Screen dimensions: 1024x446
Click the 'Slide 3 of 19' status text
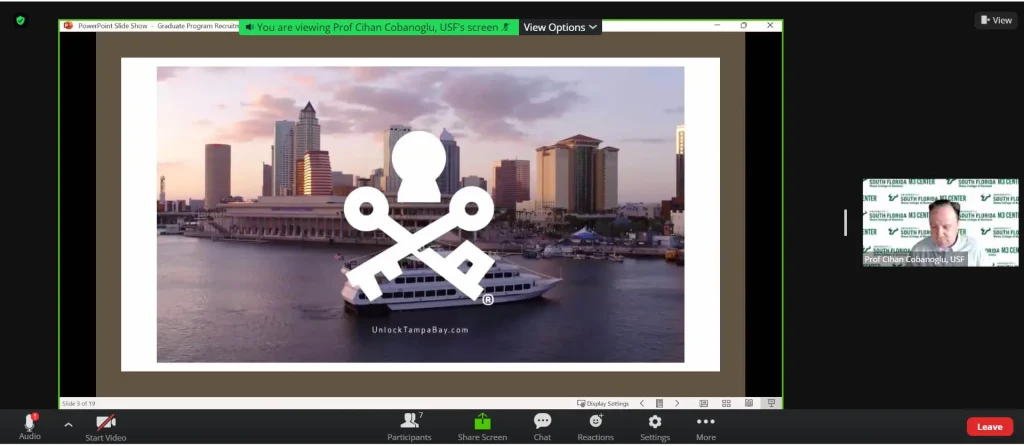(78, 404)
